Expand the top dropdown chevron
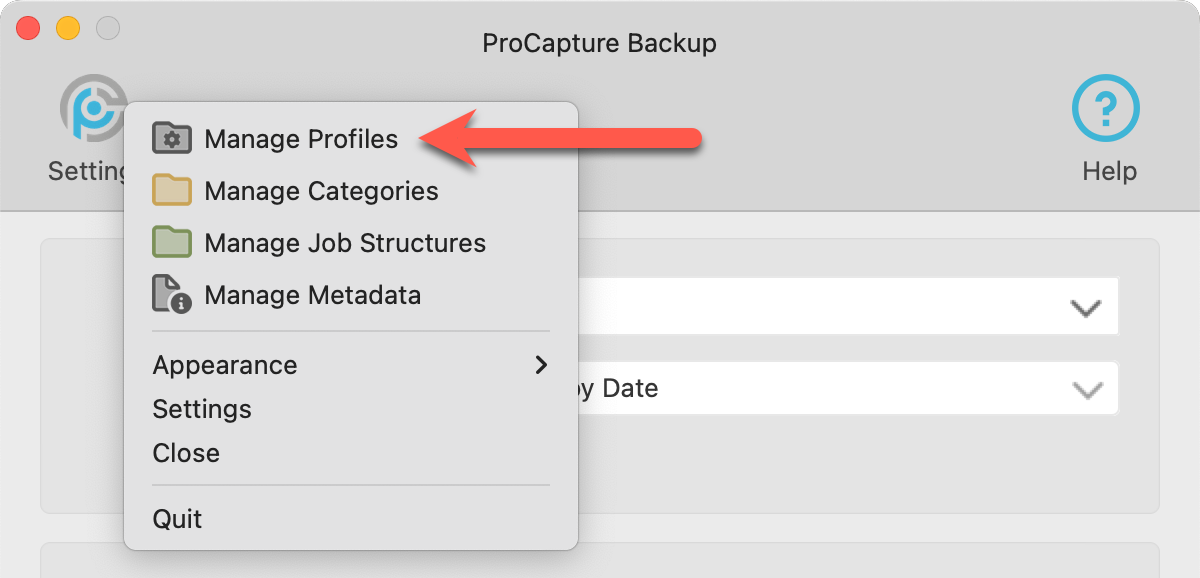The width and height of the screenshot is (1200, 578). pyautogui.click(x=1085, y=308)
